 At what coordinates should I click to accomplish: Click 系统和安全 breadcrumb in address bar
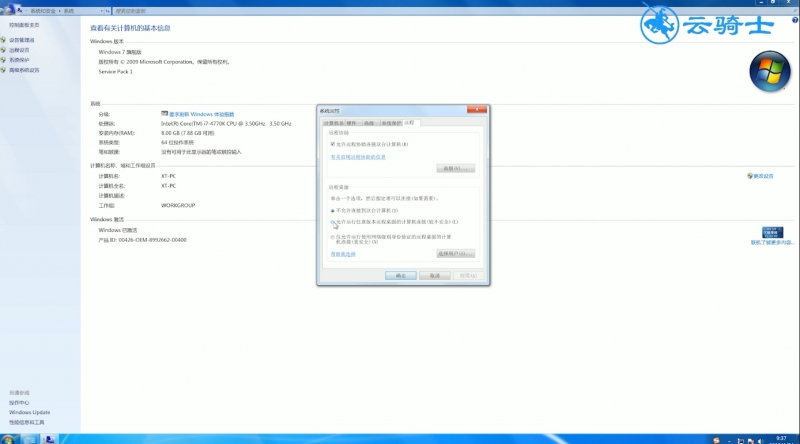tap(43, 11)
